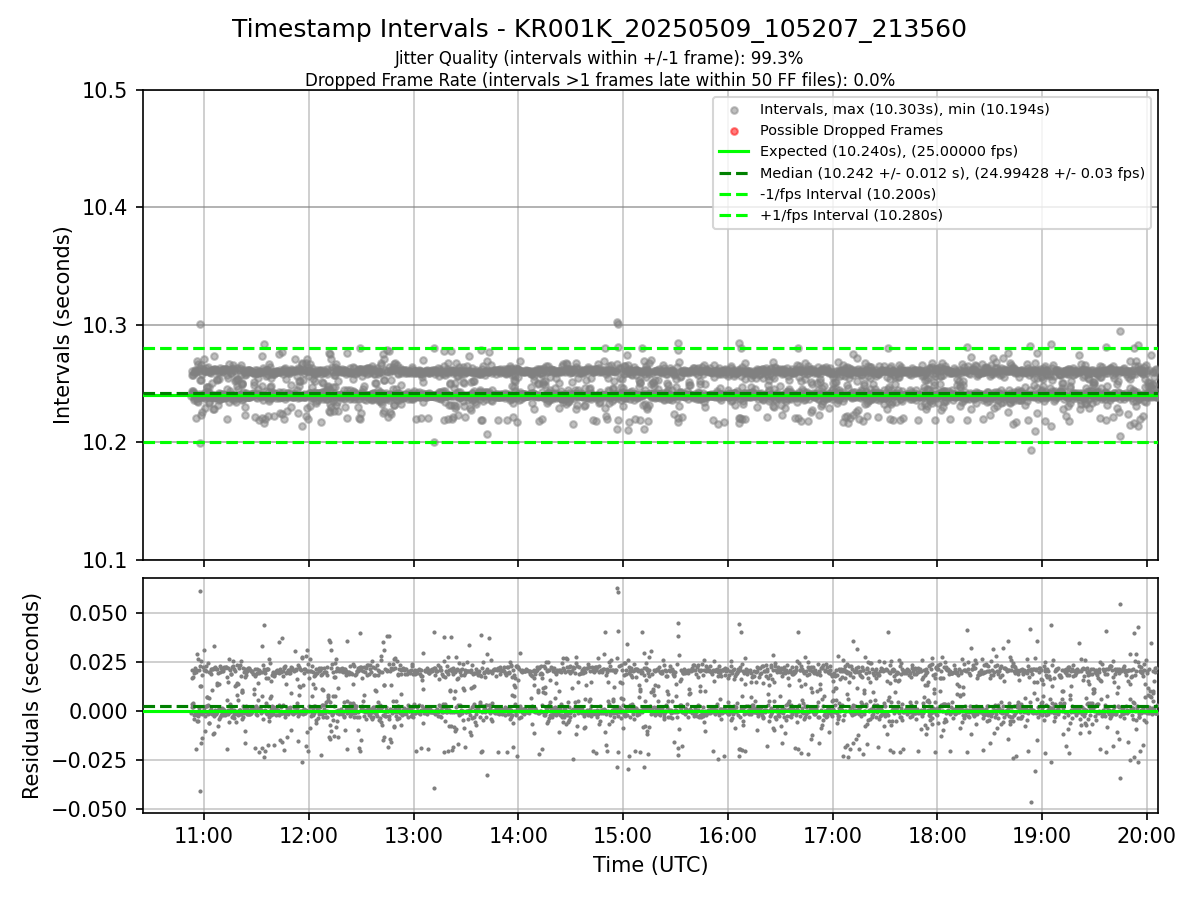Click the lowest interval outlier near 19:00 in upper plot

point(1031,449)
